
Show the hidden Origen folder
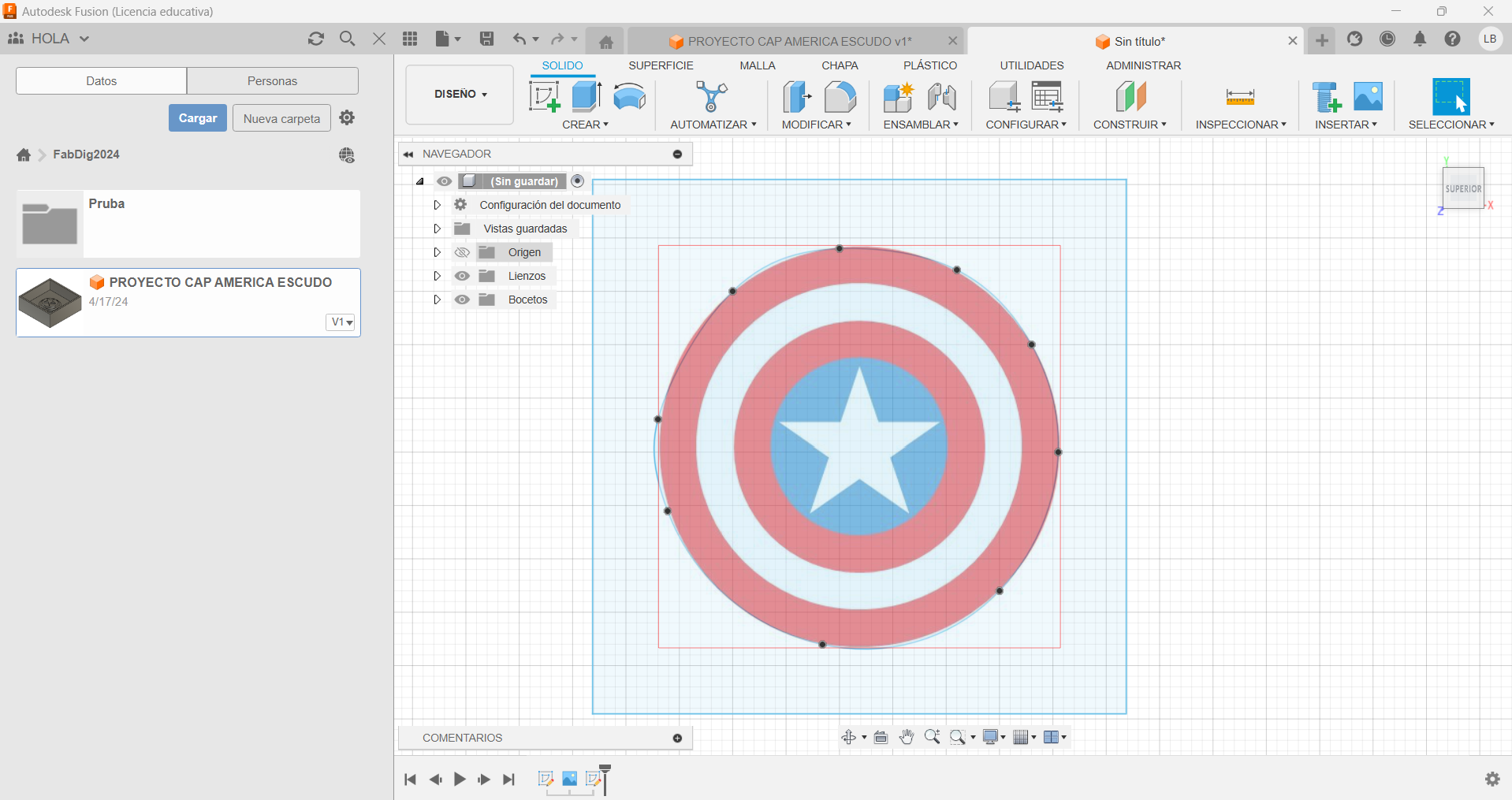click(462, 252)
